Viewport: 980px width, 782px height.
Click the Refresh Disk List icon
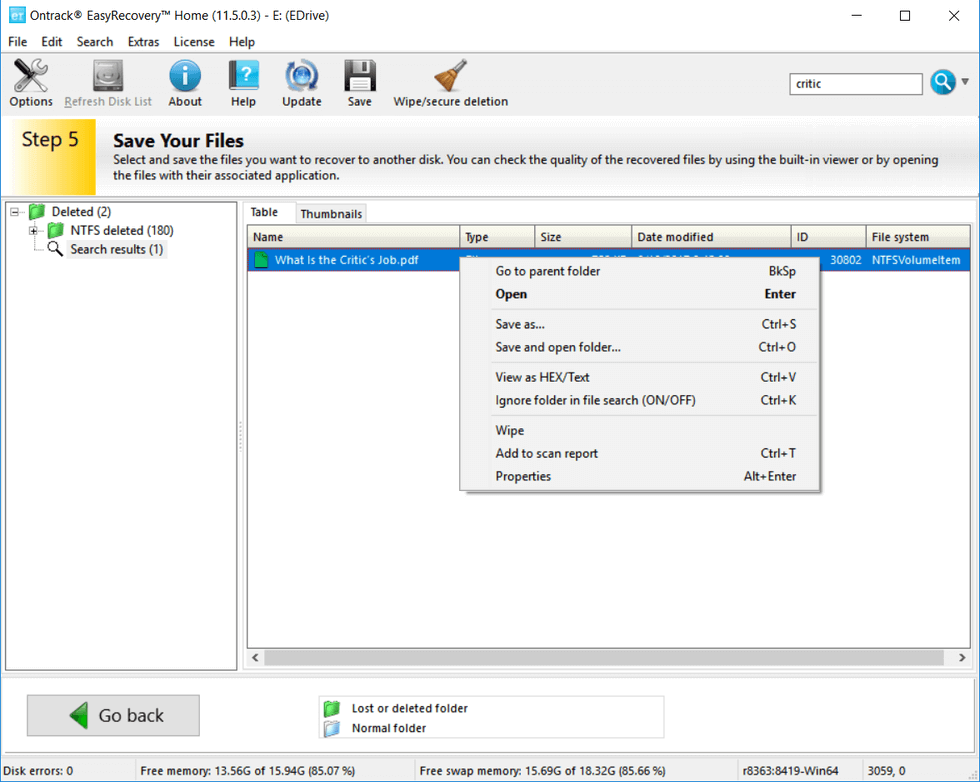(107, 75)
